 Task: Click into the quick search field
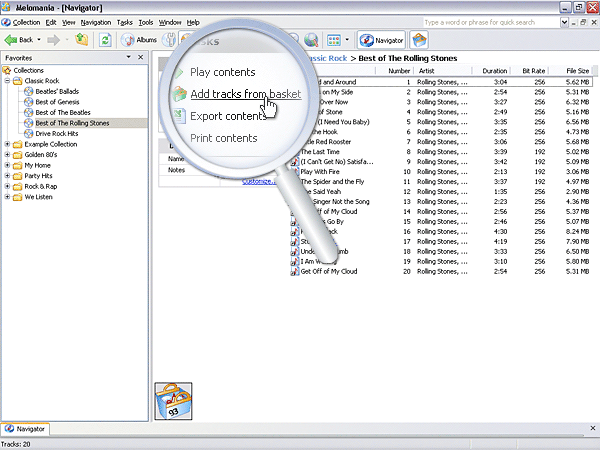[491, 23]
